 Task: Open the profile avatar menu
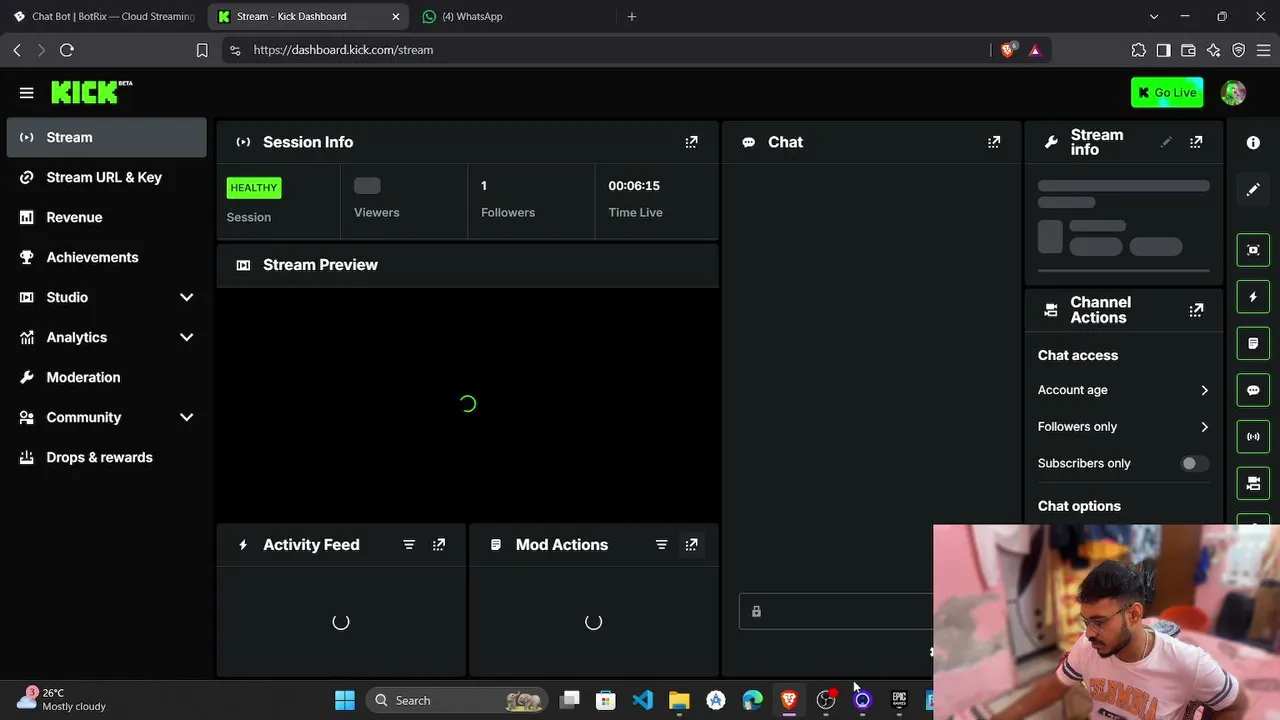pos(1233,93)
